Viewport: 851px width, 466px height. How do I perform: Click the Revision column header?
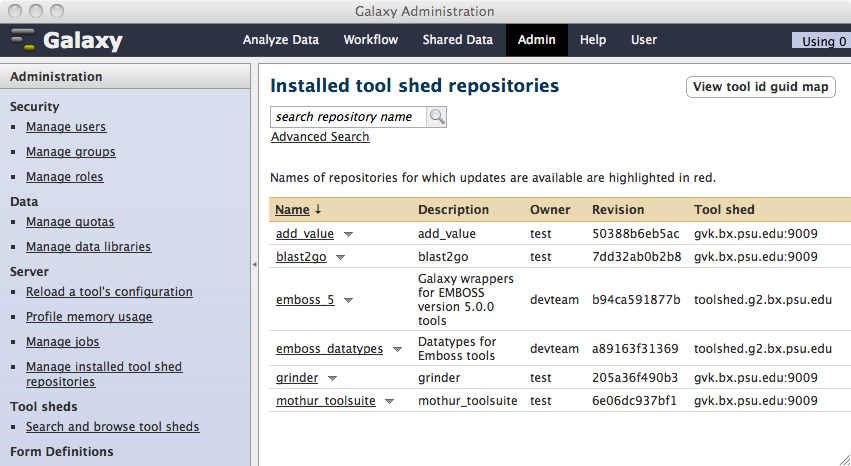coord(618,210)
